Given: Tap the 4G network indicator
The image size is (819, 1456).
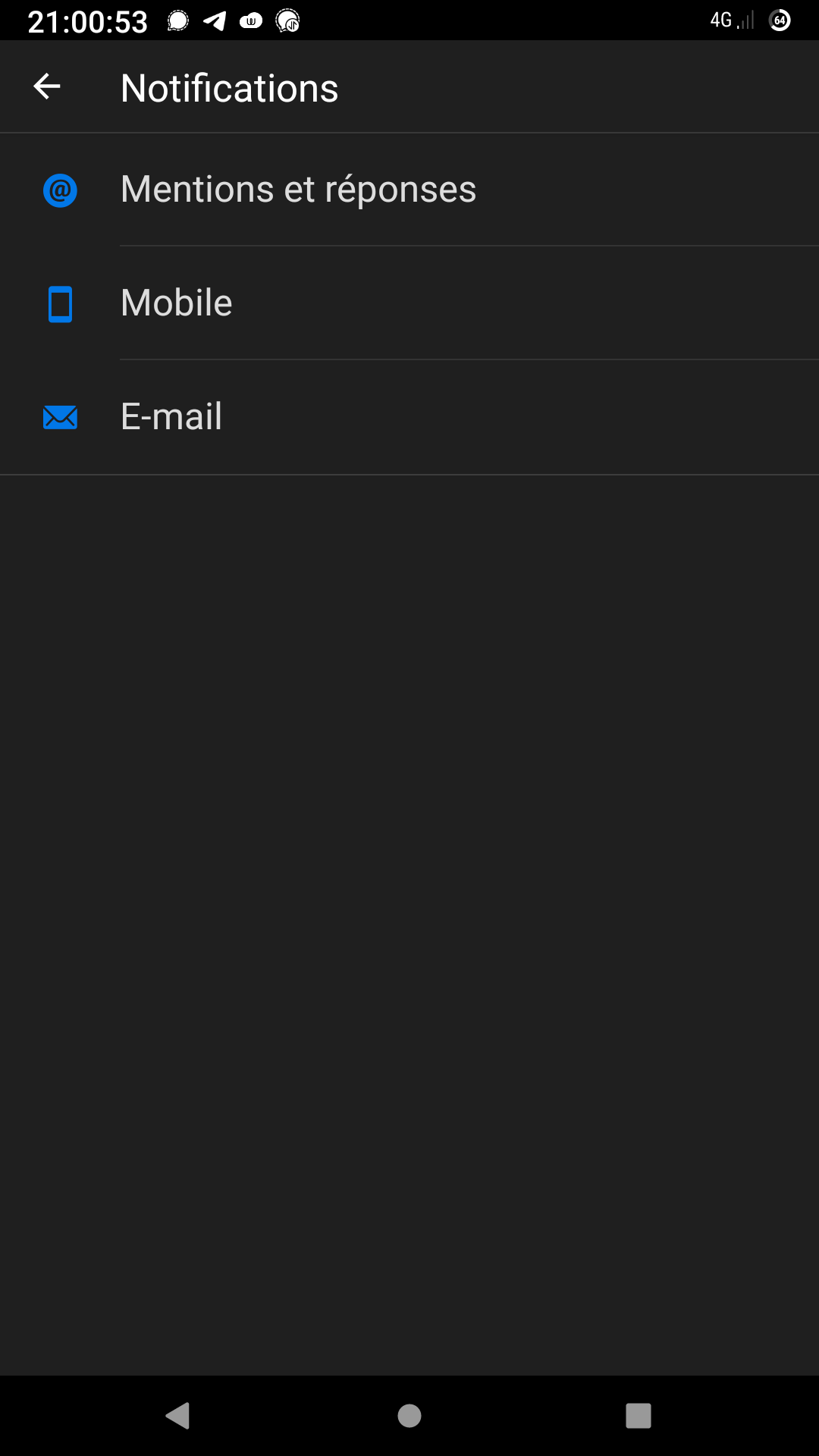Looking at the screenshot, I should [x=720, y=20].
